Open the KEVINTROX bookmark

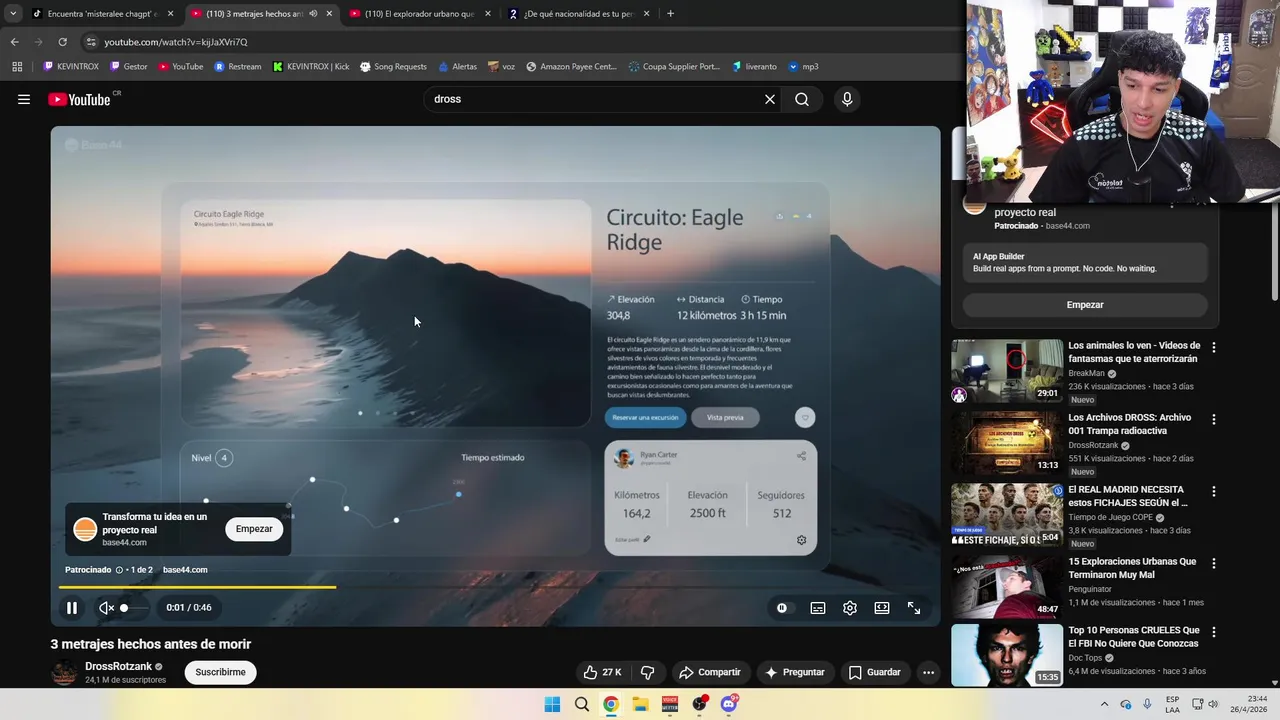71,67
